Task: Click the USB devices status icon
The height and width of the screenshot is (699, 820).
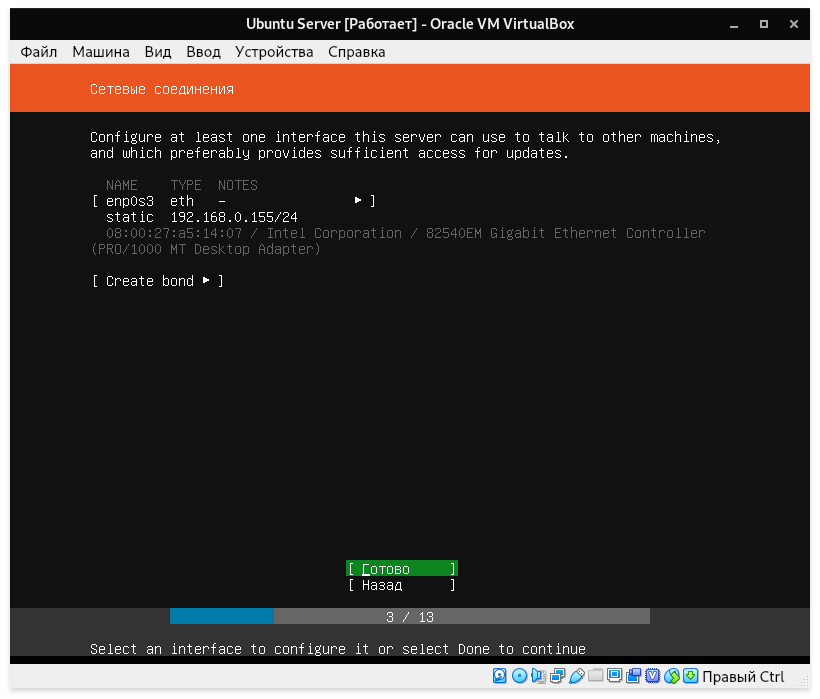Action: click(x=576, y=676)
